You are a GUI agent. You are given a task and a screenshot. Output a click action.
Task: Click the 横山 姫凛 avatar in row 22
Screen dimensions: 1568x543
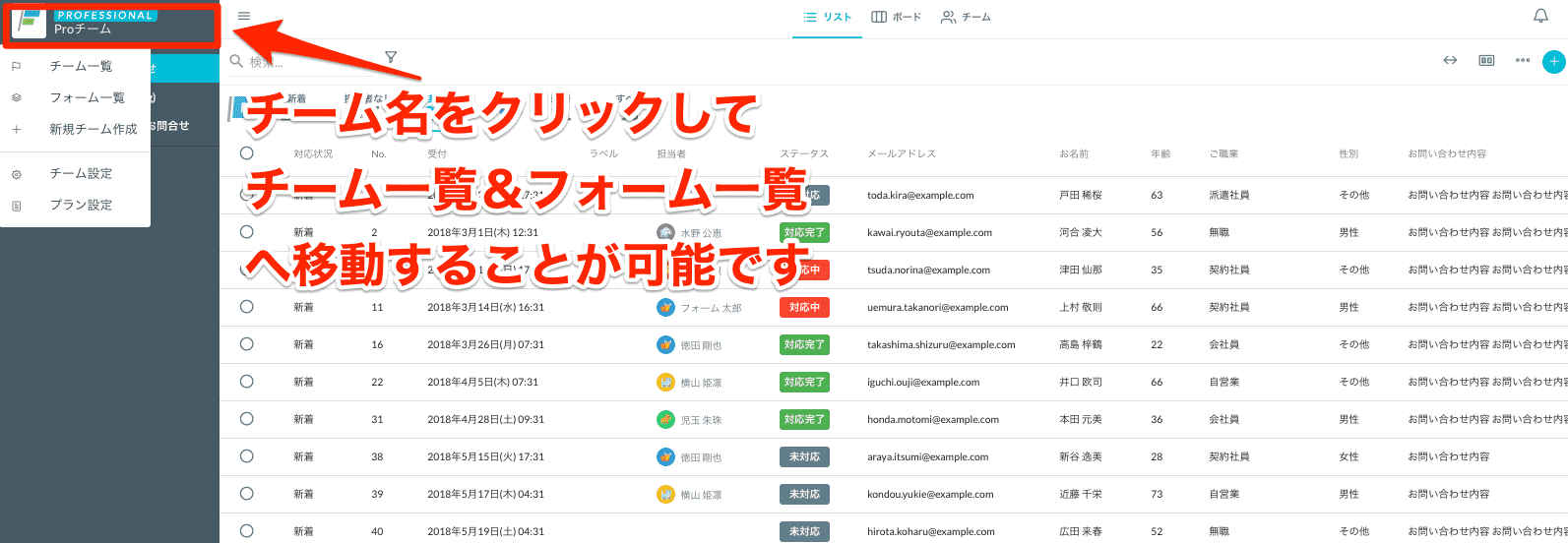(665, 383)
